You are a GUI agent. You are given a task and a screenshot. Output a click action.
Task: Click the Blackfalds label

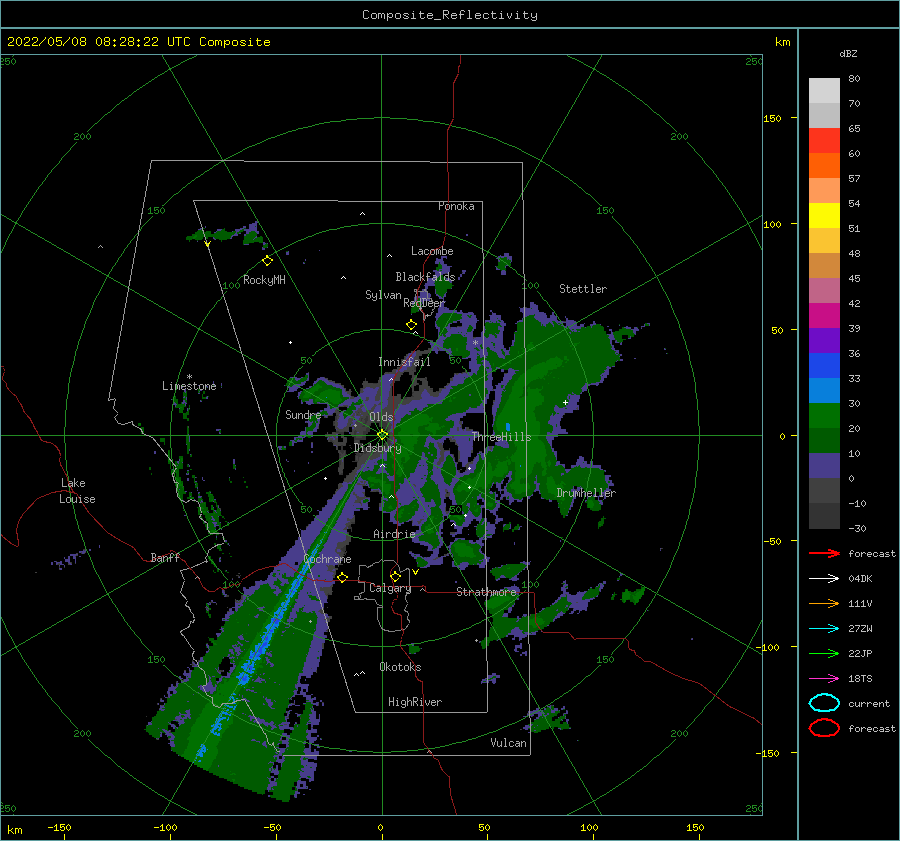tap(425, 277)
